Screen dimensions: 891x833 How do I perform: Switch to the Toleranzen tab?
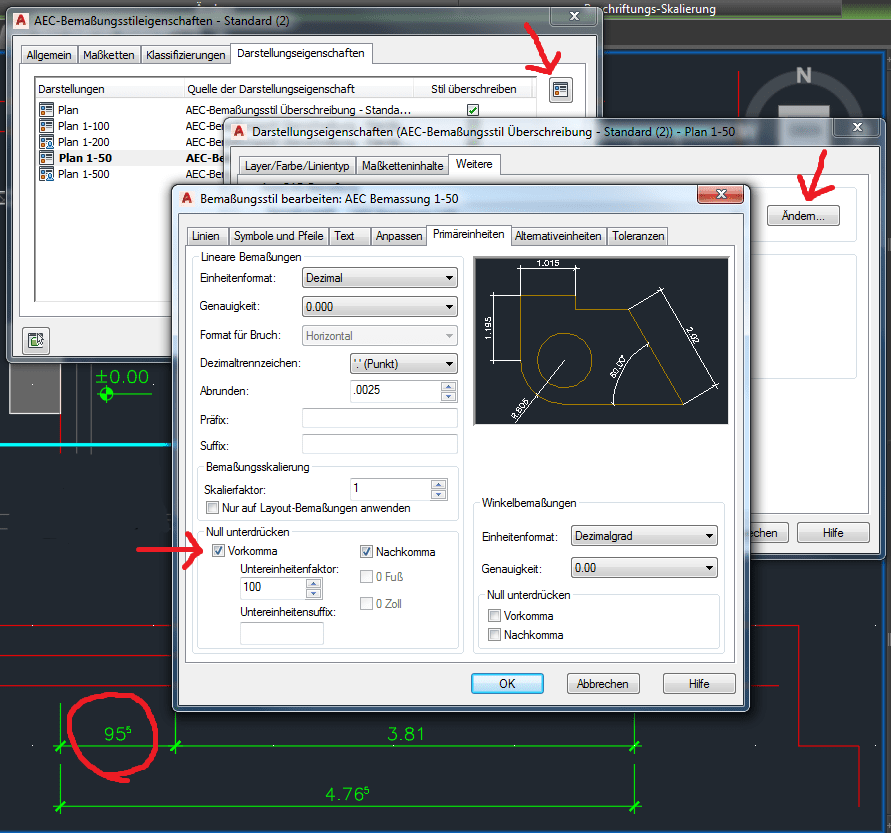point(638,236)
